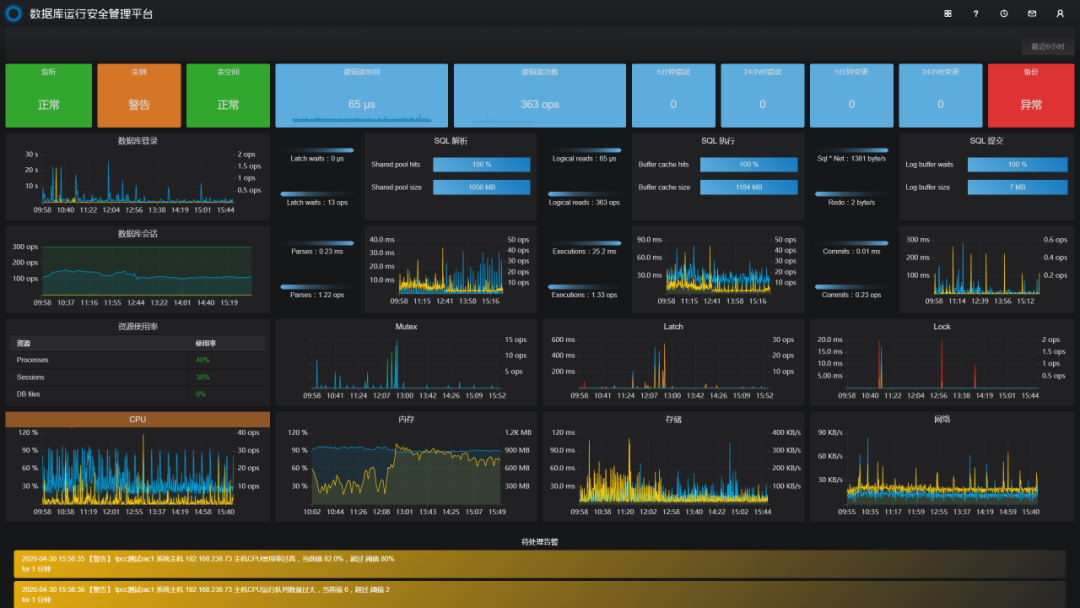Select the 363 ops logical read count card

click(540, 96)
